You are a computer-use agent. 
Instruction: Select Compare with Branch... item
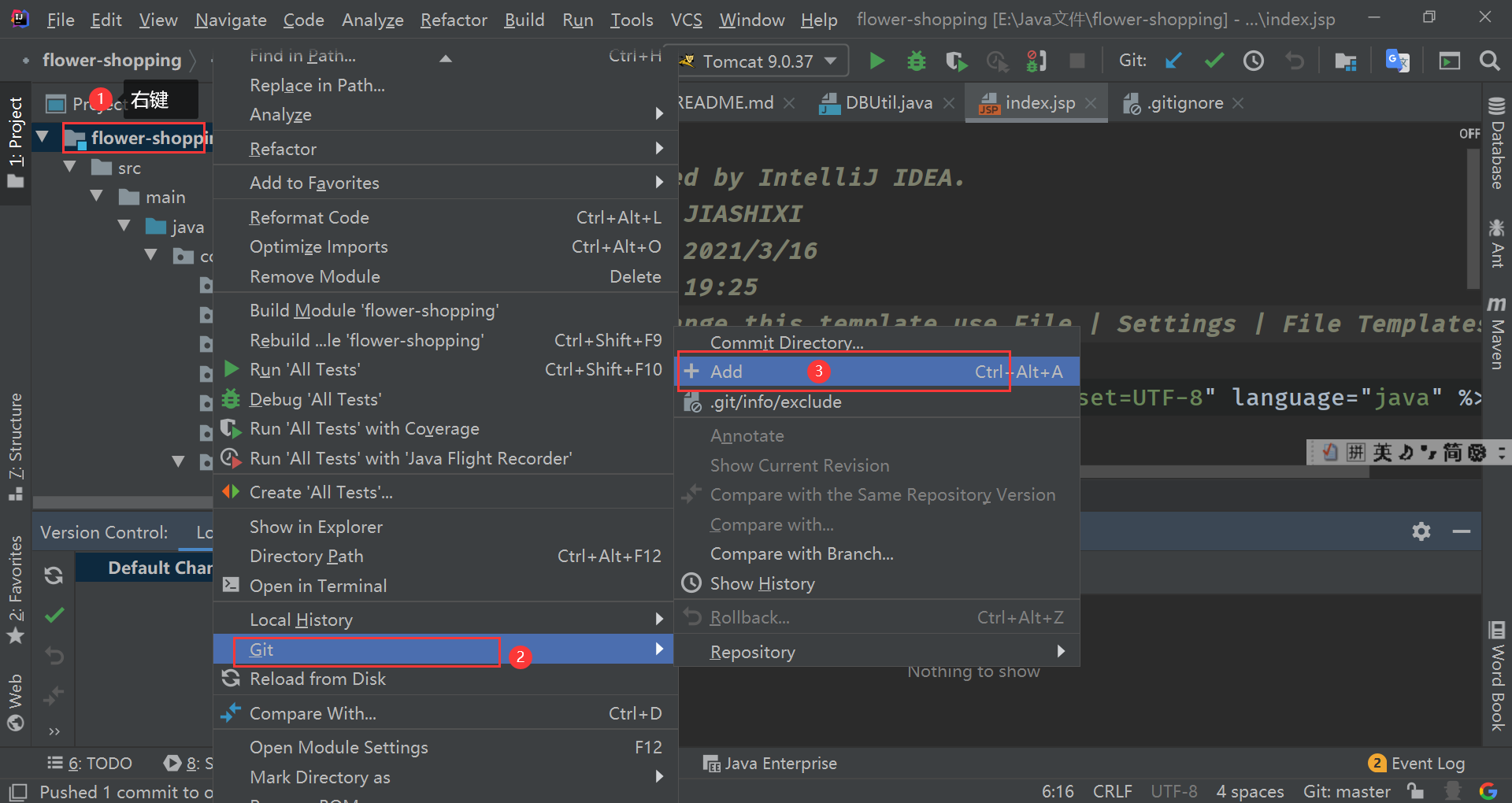[876, 553]
